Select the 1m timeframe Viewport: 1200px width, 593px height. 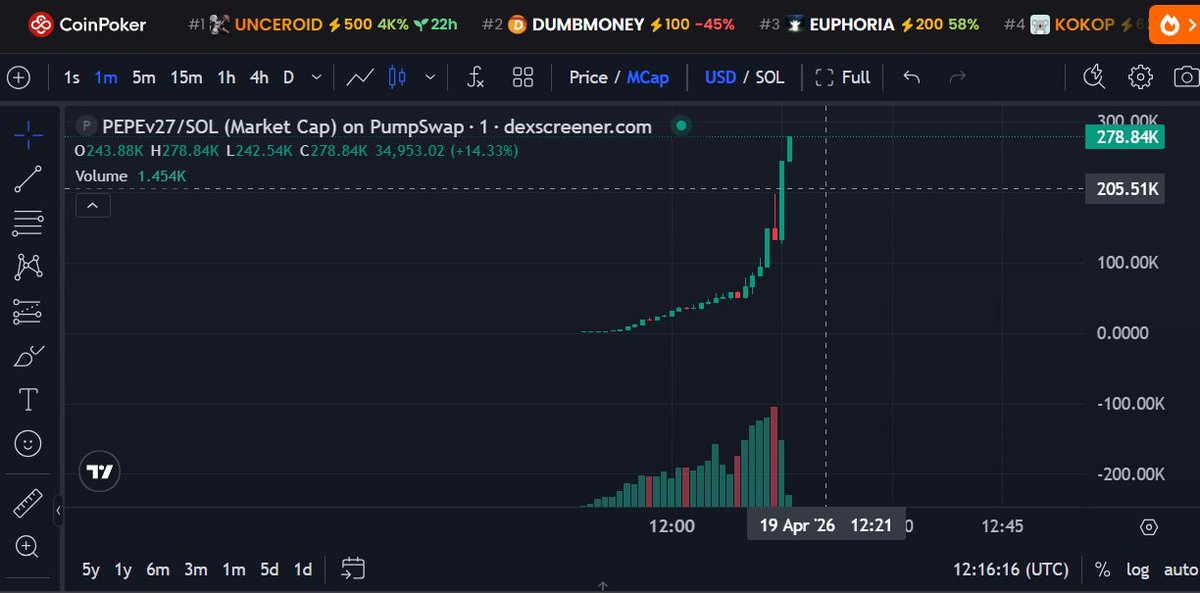(106, 77)
